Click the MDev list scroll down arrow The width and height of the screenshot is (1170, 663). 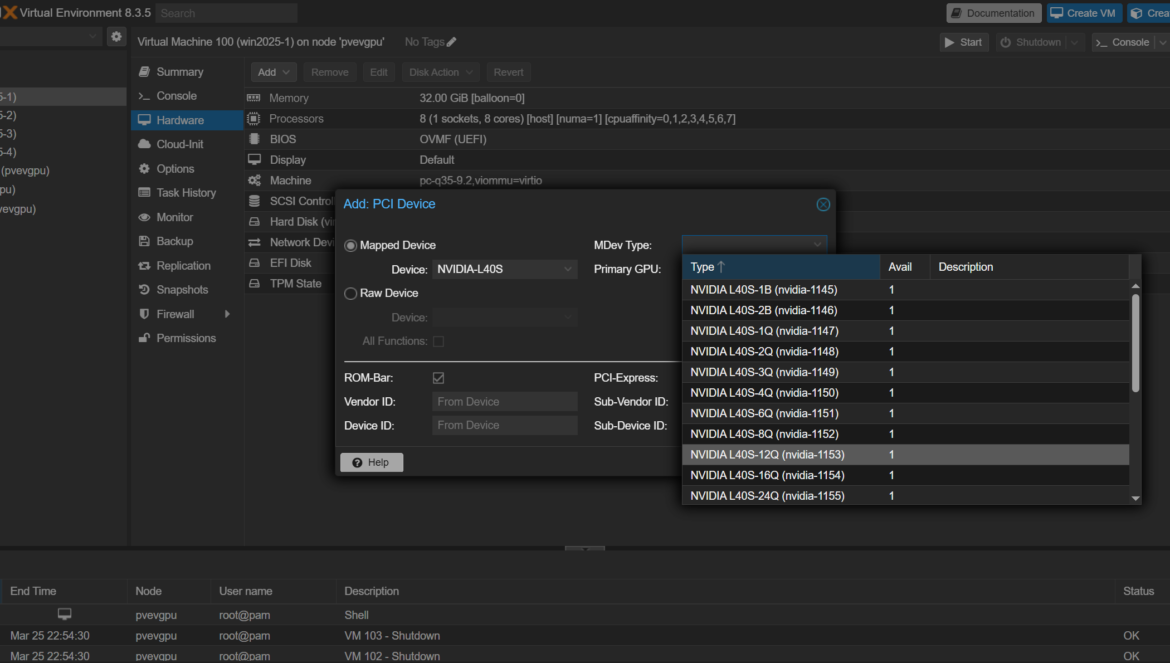click(x=1136, y=498)
